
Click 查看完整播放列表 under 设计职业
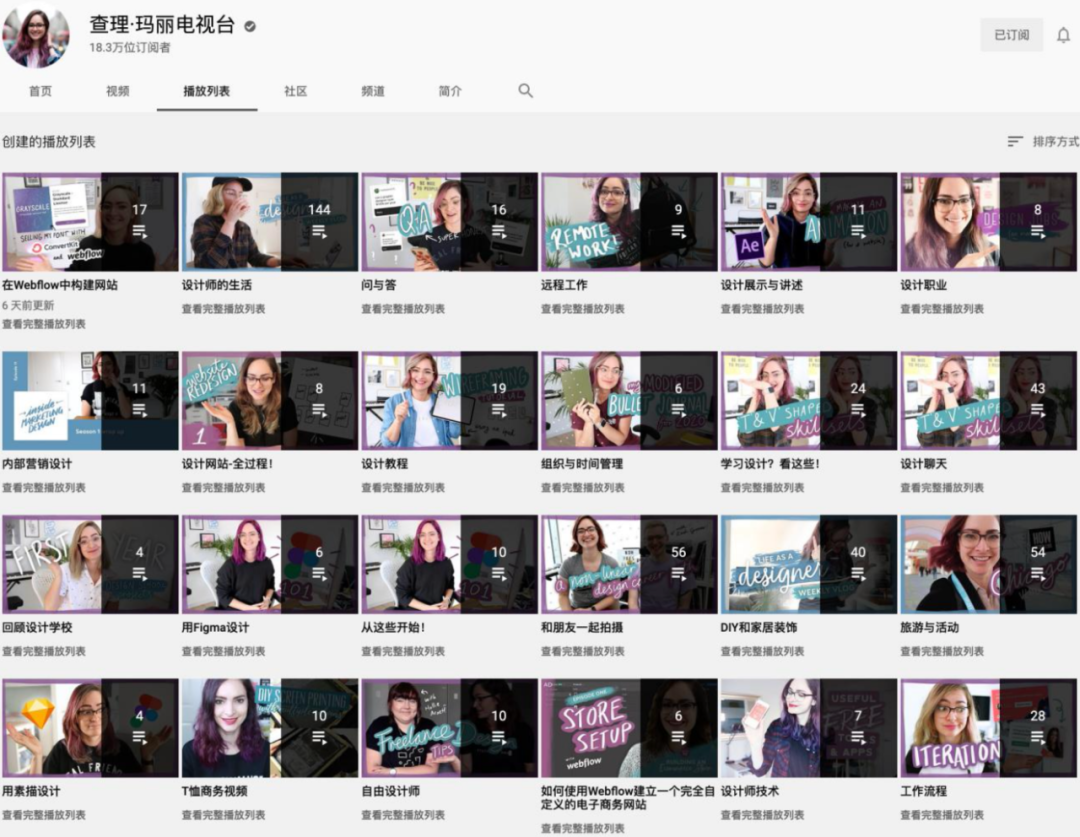pyautogui.click(x=942, y=309)
